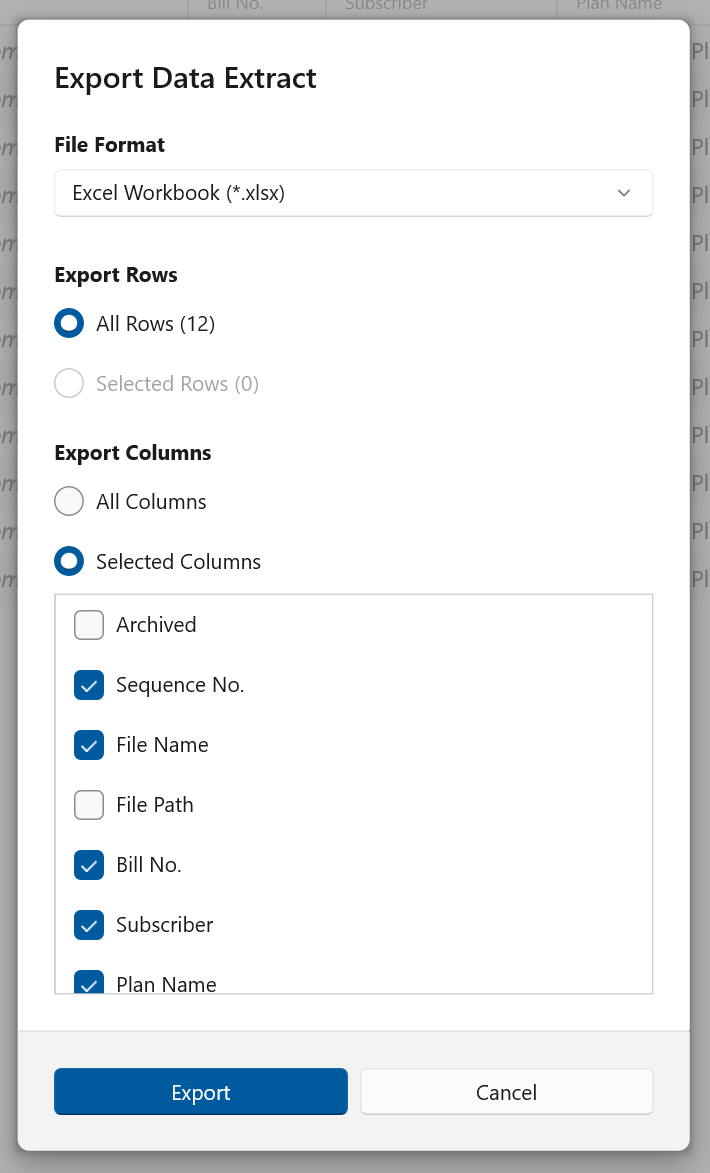Enable the Archived column checkbox

click(89, 625)
